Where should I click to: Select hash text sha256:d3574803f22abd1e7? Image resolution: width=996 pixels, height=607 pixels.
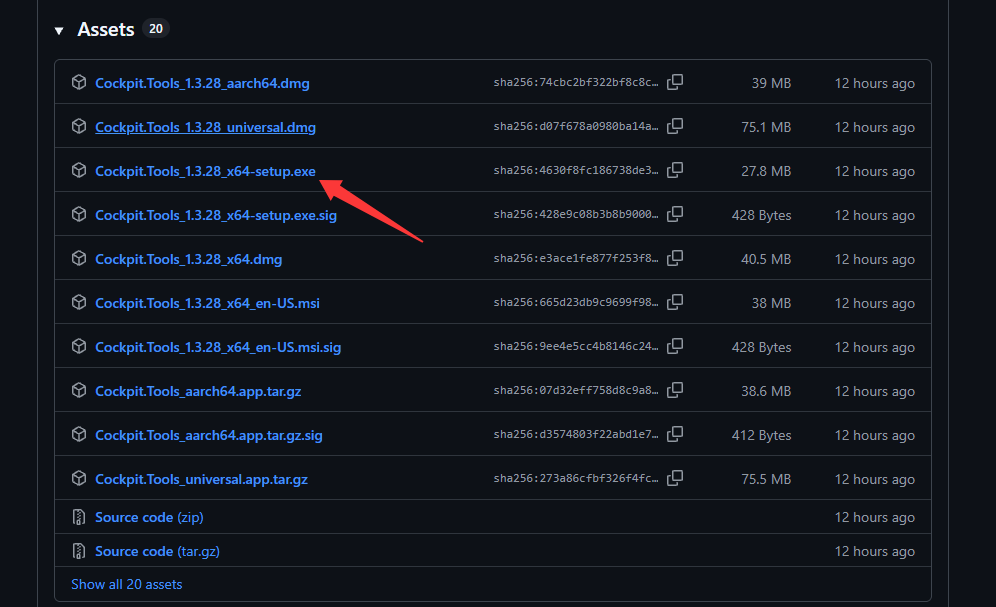pyautogui.click(x=576, y=434)
